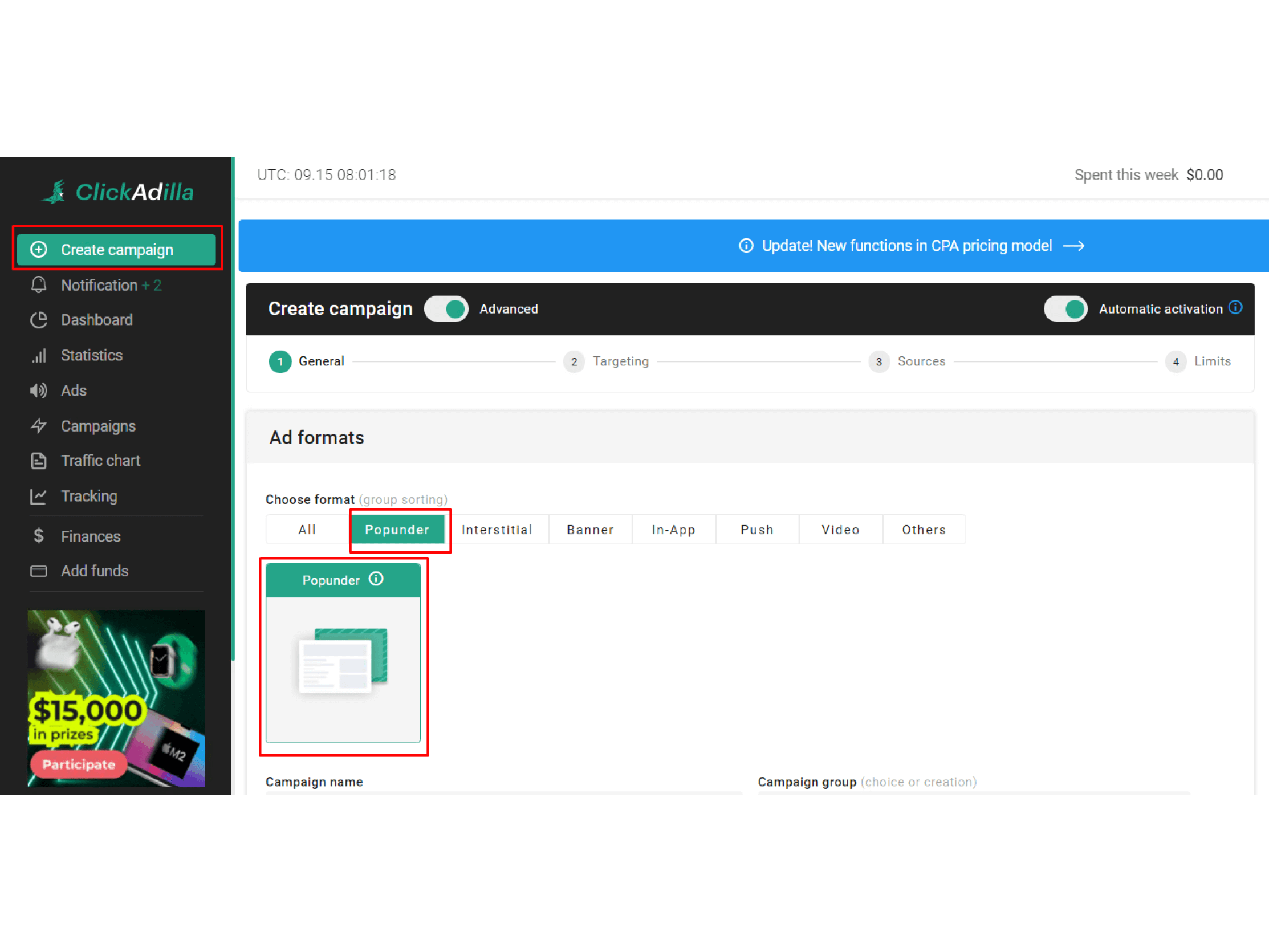Toggle the Automatic activation switch
The image size is (1269, 952).
(1065, 309)
